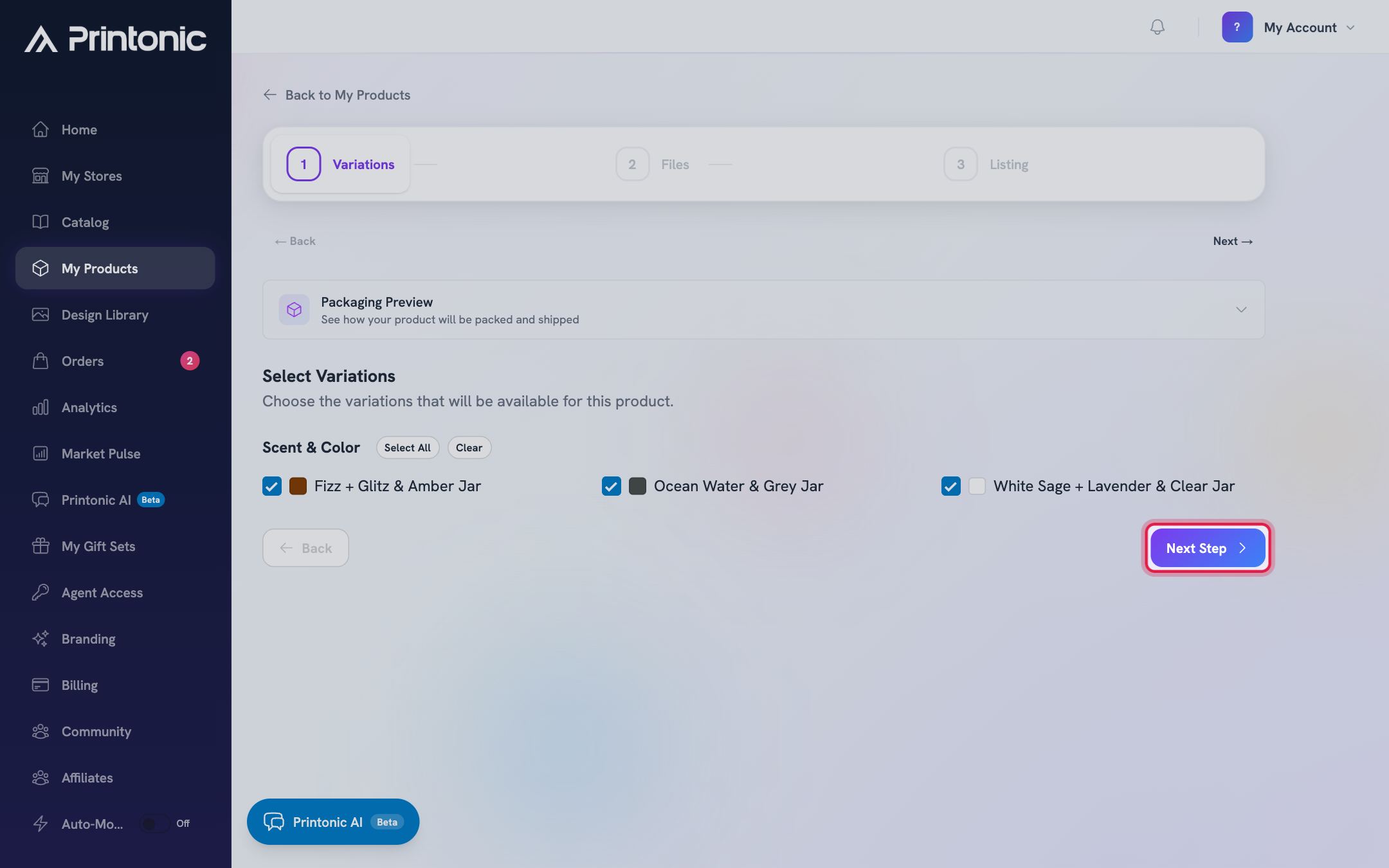Viewport: 1389px width, 868px height.
Task: Click the Scent & Color label
Action: [311, 448]
